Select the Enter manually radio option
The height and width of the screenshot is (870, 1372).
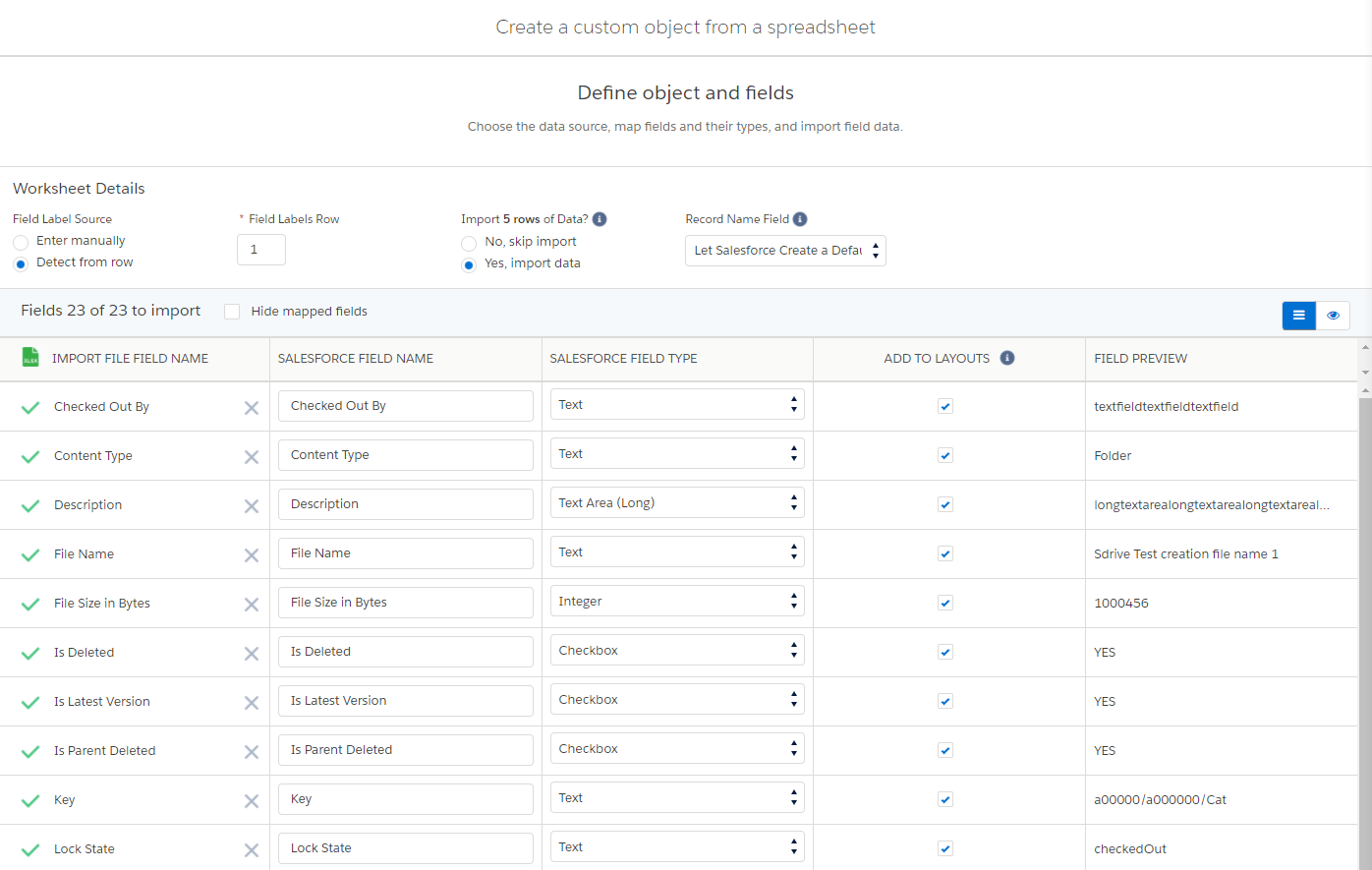(21, 242)
